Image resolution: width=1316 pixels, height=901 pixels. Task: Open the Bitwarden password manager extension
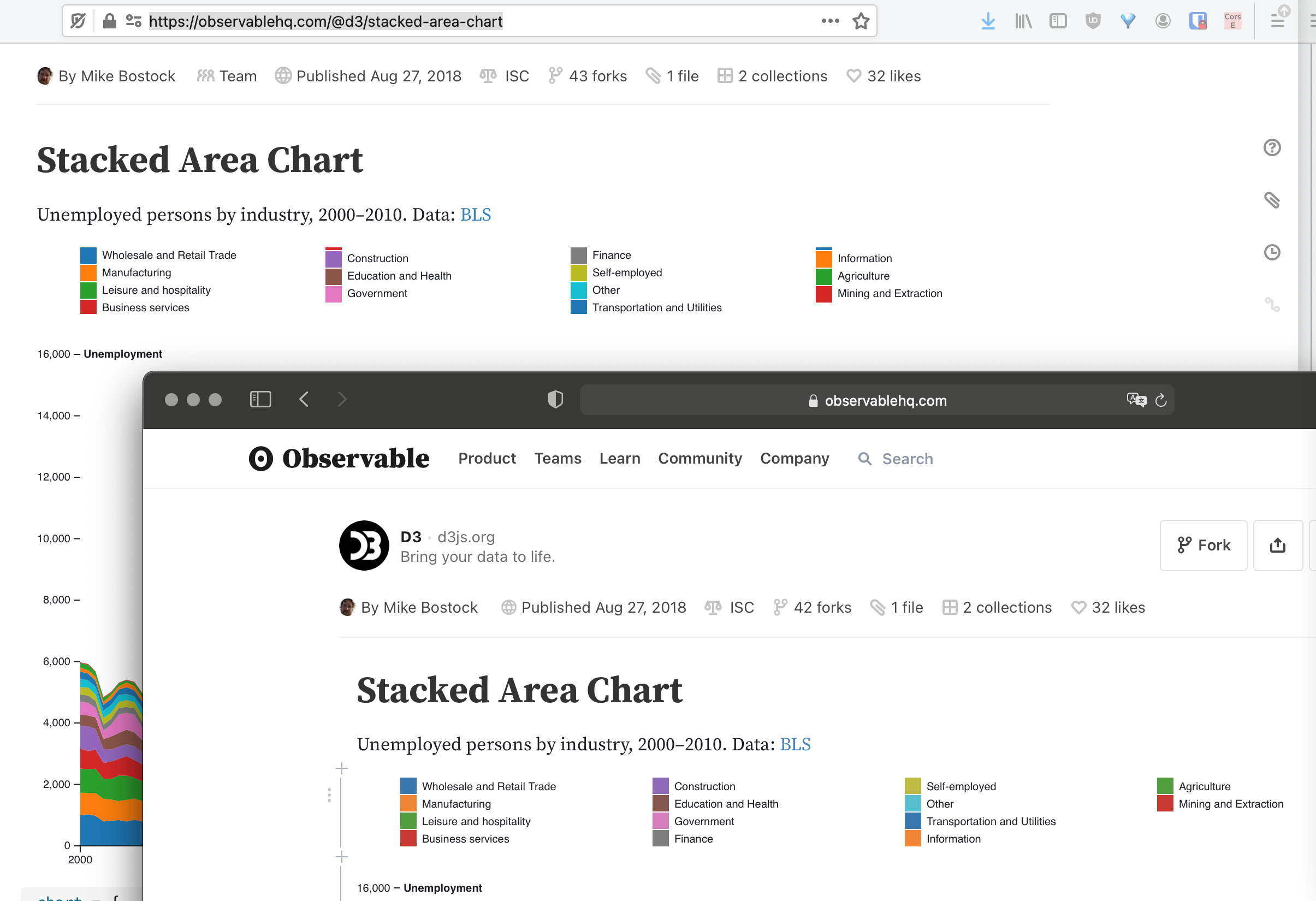1198,21
